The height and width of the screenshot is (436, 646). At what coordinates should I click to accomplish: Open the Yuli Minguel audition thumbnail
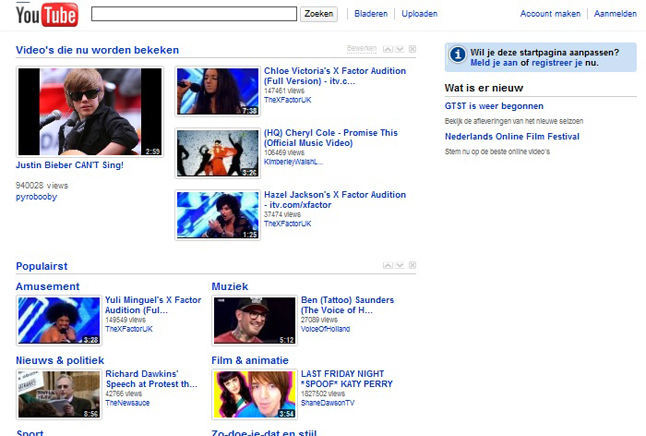[59, 320]
